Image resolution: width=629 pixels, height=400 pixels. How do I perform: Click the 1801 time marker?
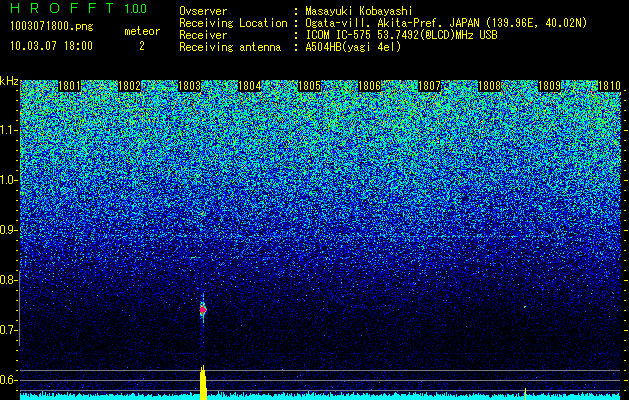click(x=69, y=86)
